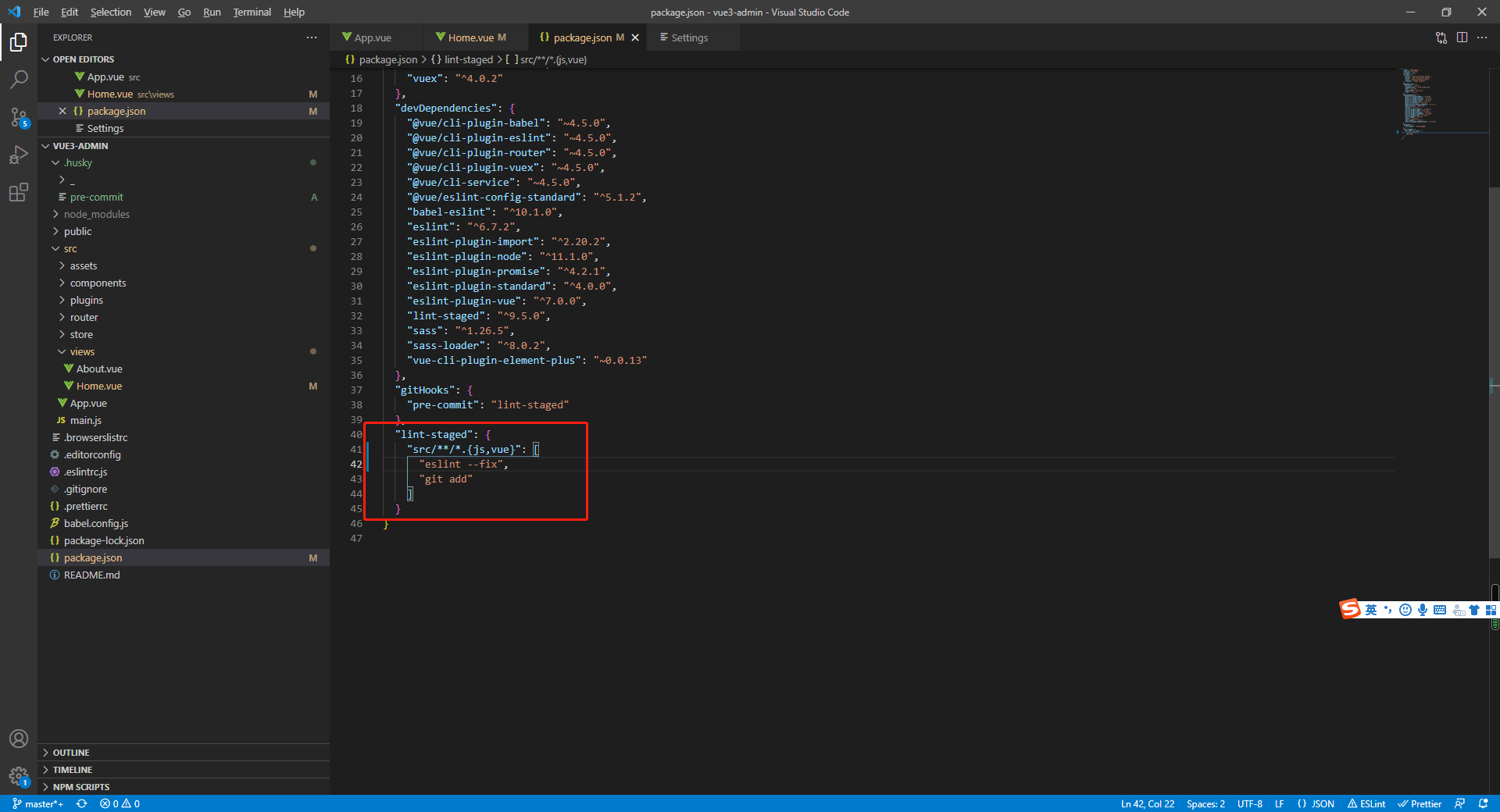Open the Source Control view
This screenshot has height=812, width=1500.
(19, 117)
